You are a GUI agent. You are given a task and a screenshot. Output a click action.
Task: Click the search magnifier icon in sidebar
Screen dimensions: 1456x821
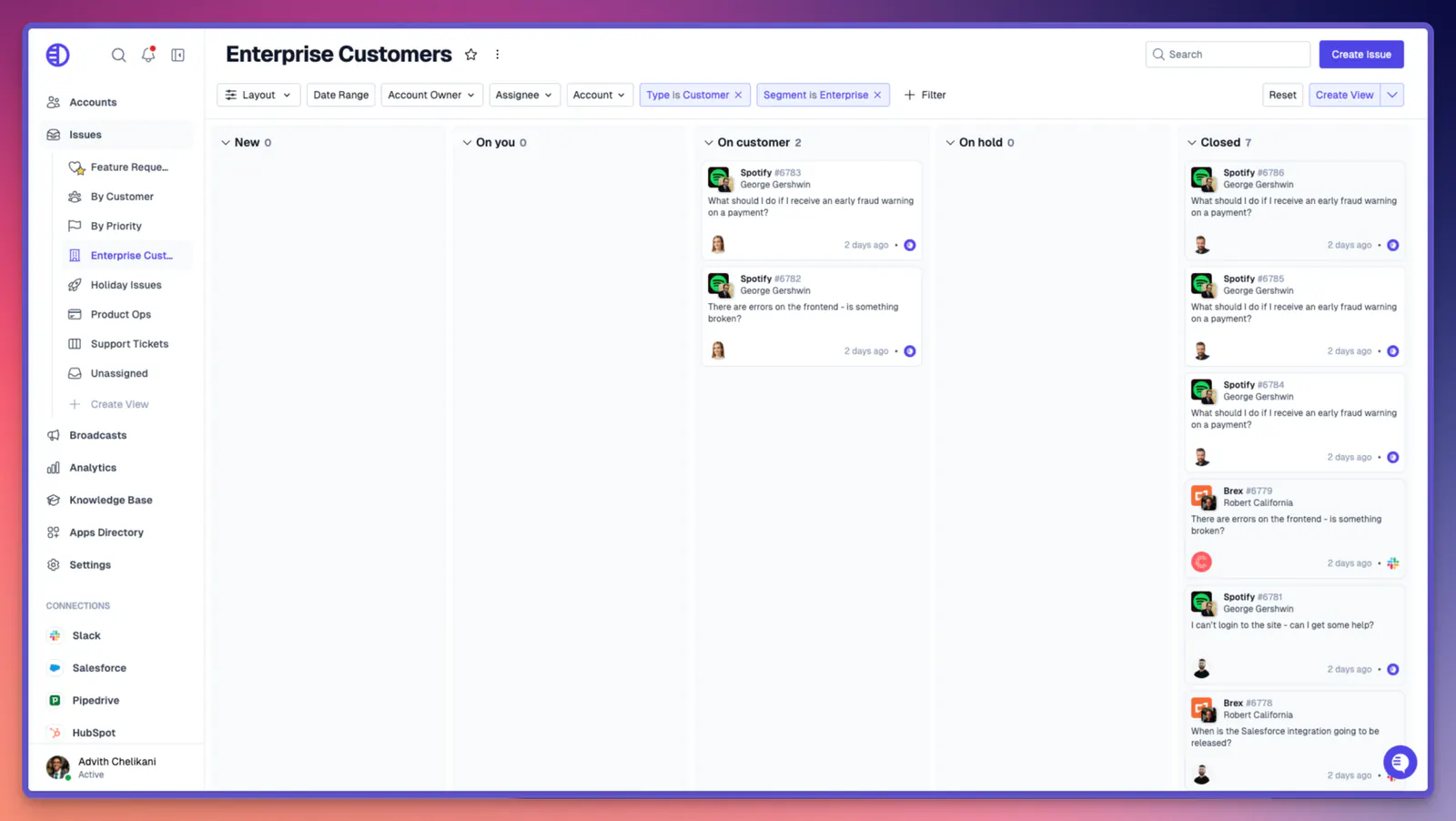tap(118, 55)
